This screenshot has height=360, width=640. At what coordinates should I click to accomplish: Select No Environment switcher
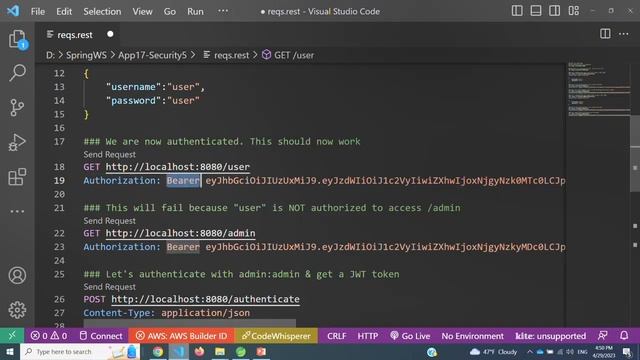[473, 336]
